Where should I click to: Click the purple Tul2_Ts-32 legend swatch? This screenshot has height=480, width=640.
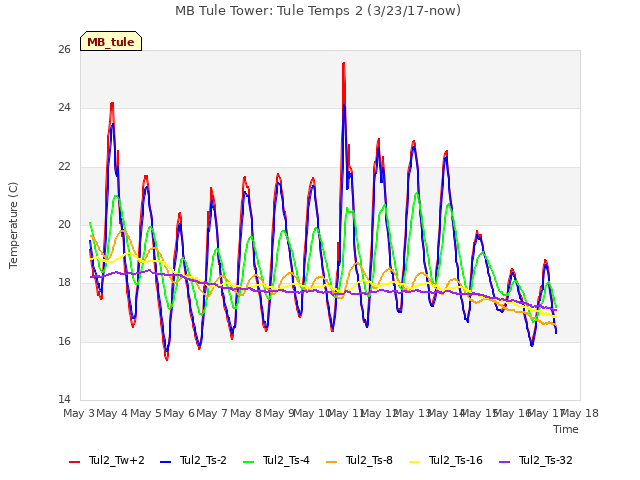coord(504,462)
